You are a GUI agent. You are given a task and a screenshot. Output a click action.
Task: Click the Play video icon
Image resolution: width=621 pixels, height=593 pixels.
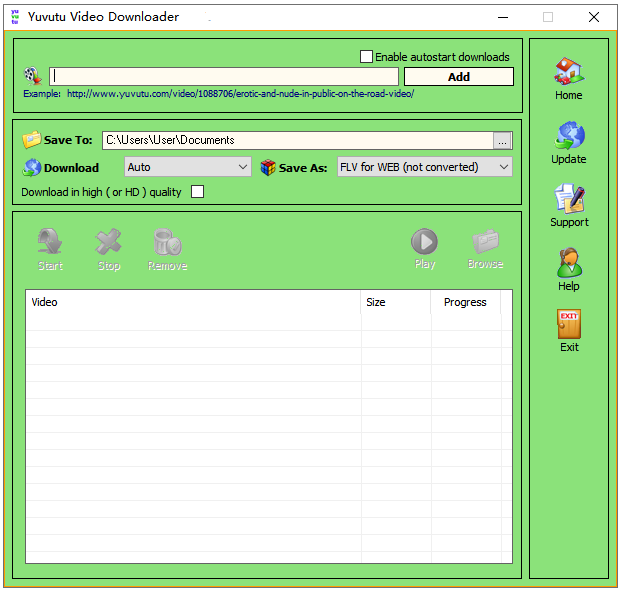[424, 241]
